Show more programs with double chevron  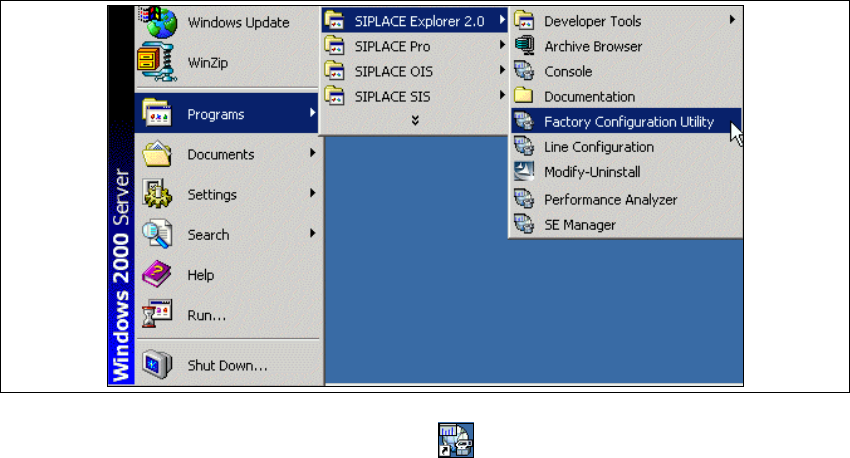pyautogui.click(x=415, y=120)
